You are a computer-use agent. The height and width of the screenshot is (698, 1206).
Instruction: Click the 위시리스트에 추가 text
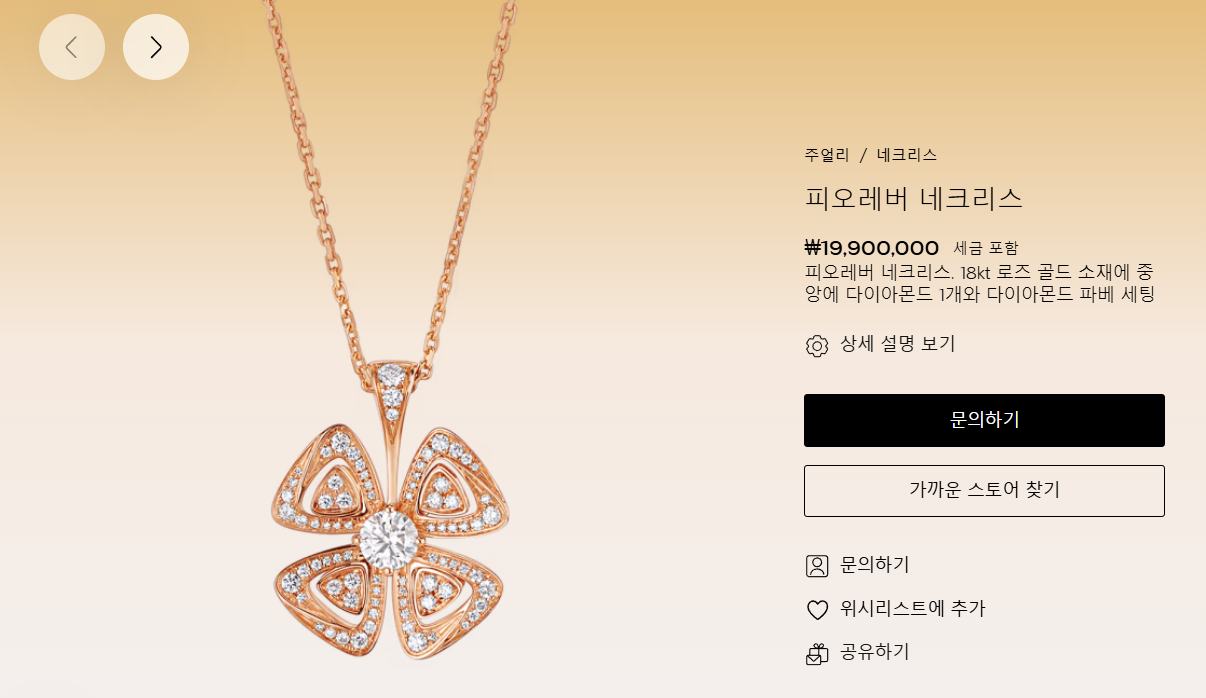pos(913,608)
